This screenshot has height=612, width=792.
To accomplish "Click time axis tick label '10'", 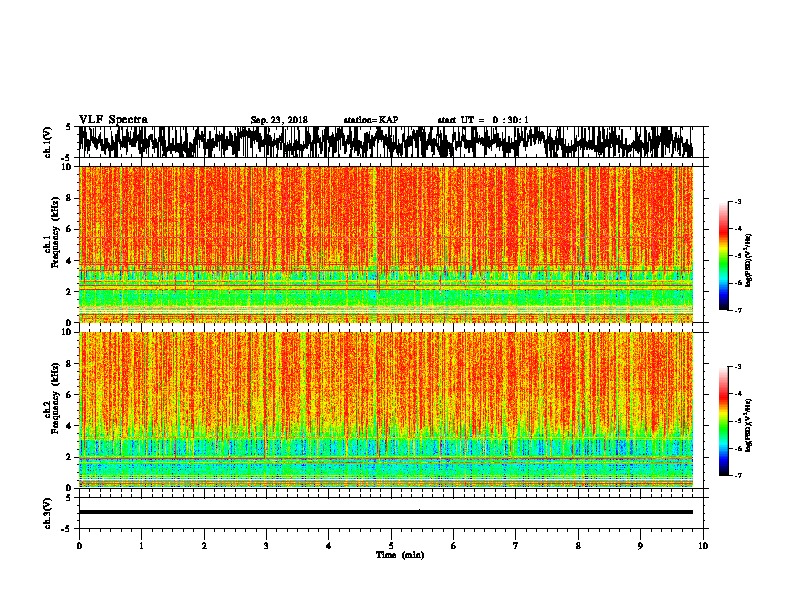I will [703, 546].
